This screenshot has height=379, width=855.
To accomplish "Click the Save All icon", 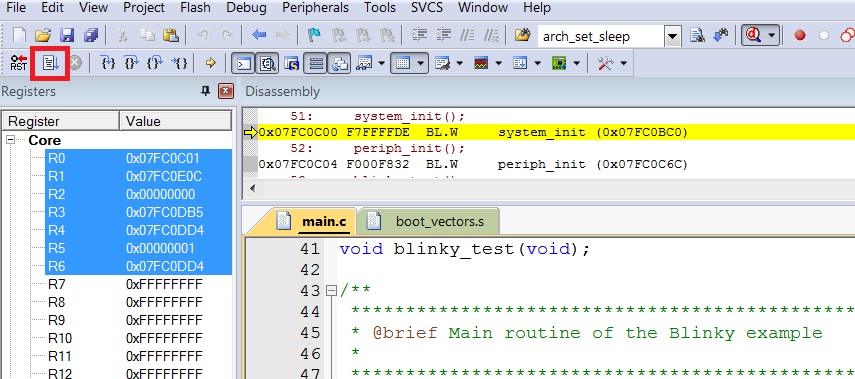I will click(x=91, y=36).
